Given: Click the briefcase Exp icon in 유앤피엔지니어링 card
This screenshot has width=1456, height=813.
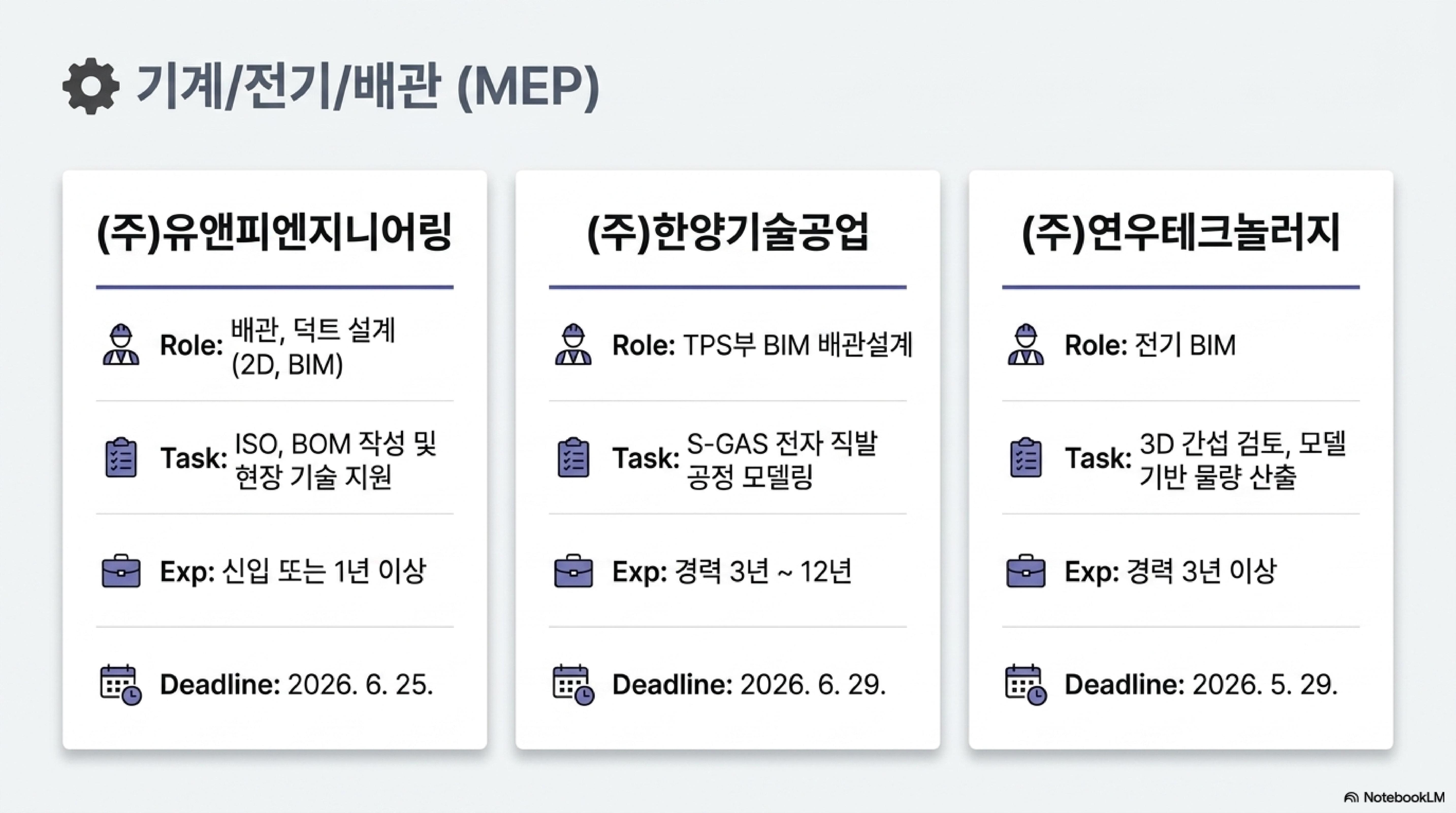Looking at the screenshot, I should pyautogui.click(x=121, y=571).
